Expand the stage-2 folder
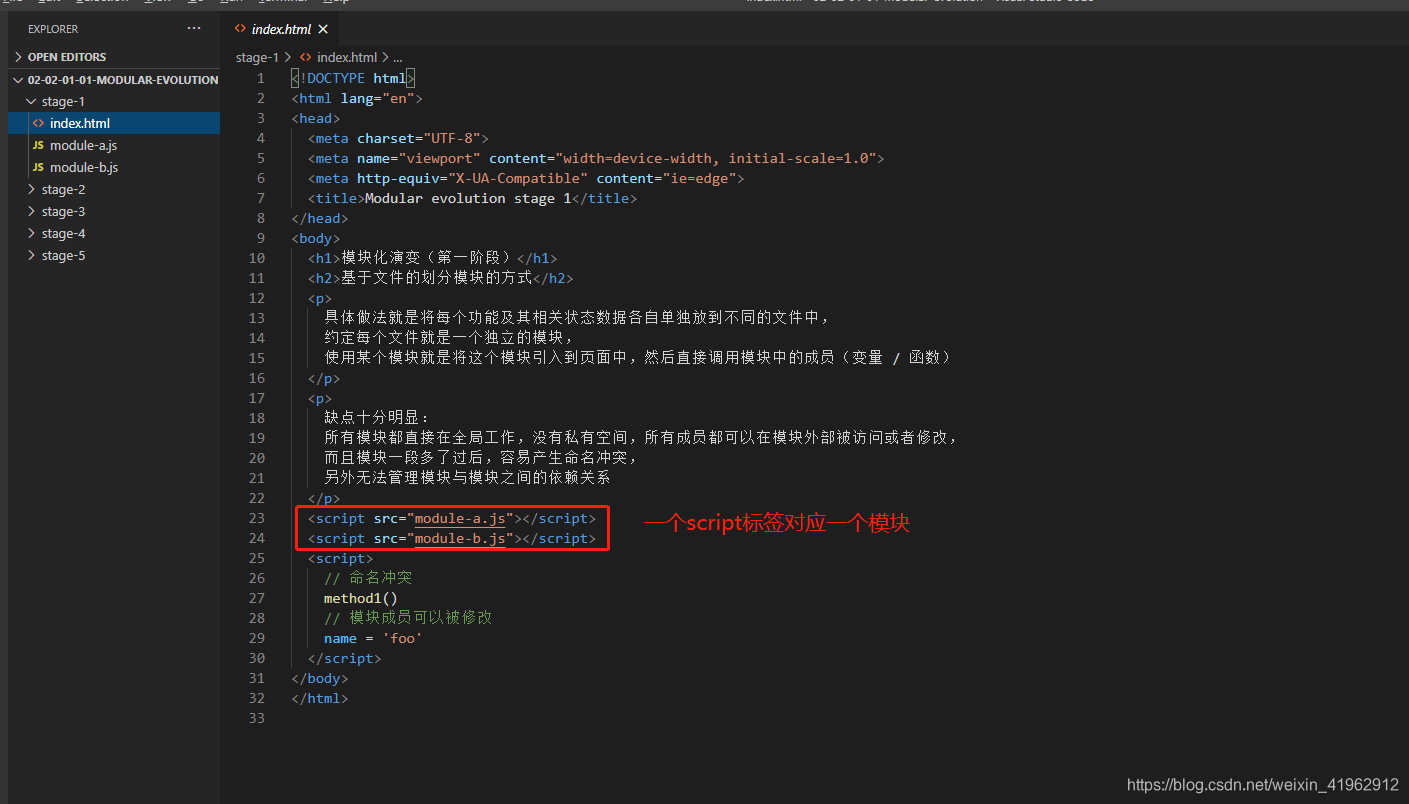This screenshot has width=1409, height=804. coord(113,189)
